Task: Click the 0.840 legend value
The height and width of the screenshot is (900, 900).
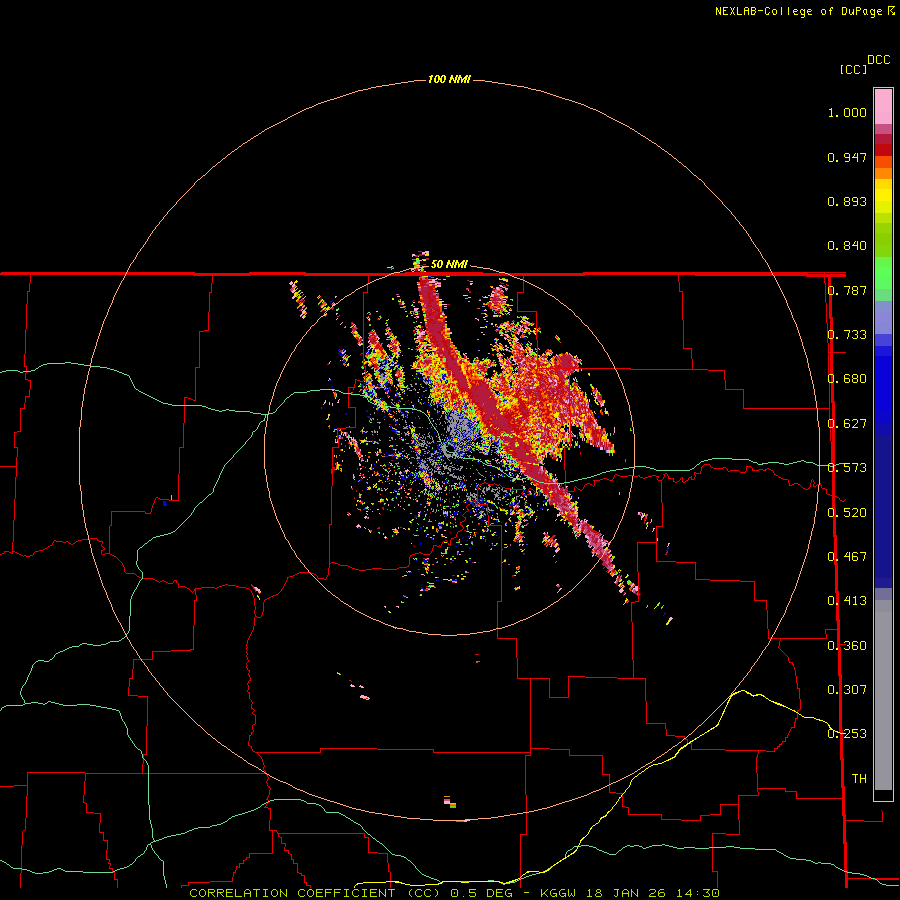Action: pyautogui.click(x=847, y=246)
